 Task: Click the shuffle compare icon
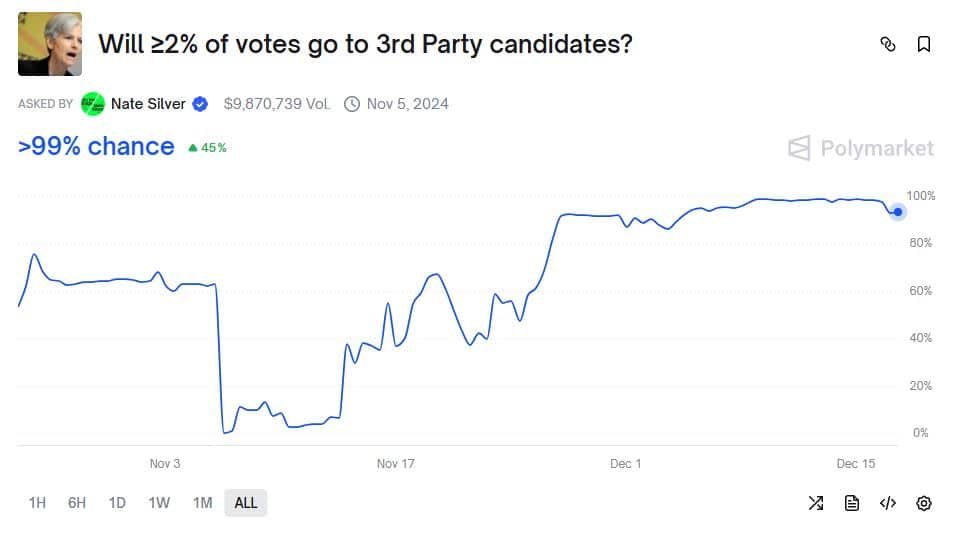click(x=815, y=503)
